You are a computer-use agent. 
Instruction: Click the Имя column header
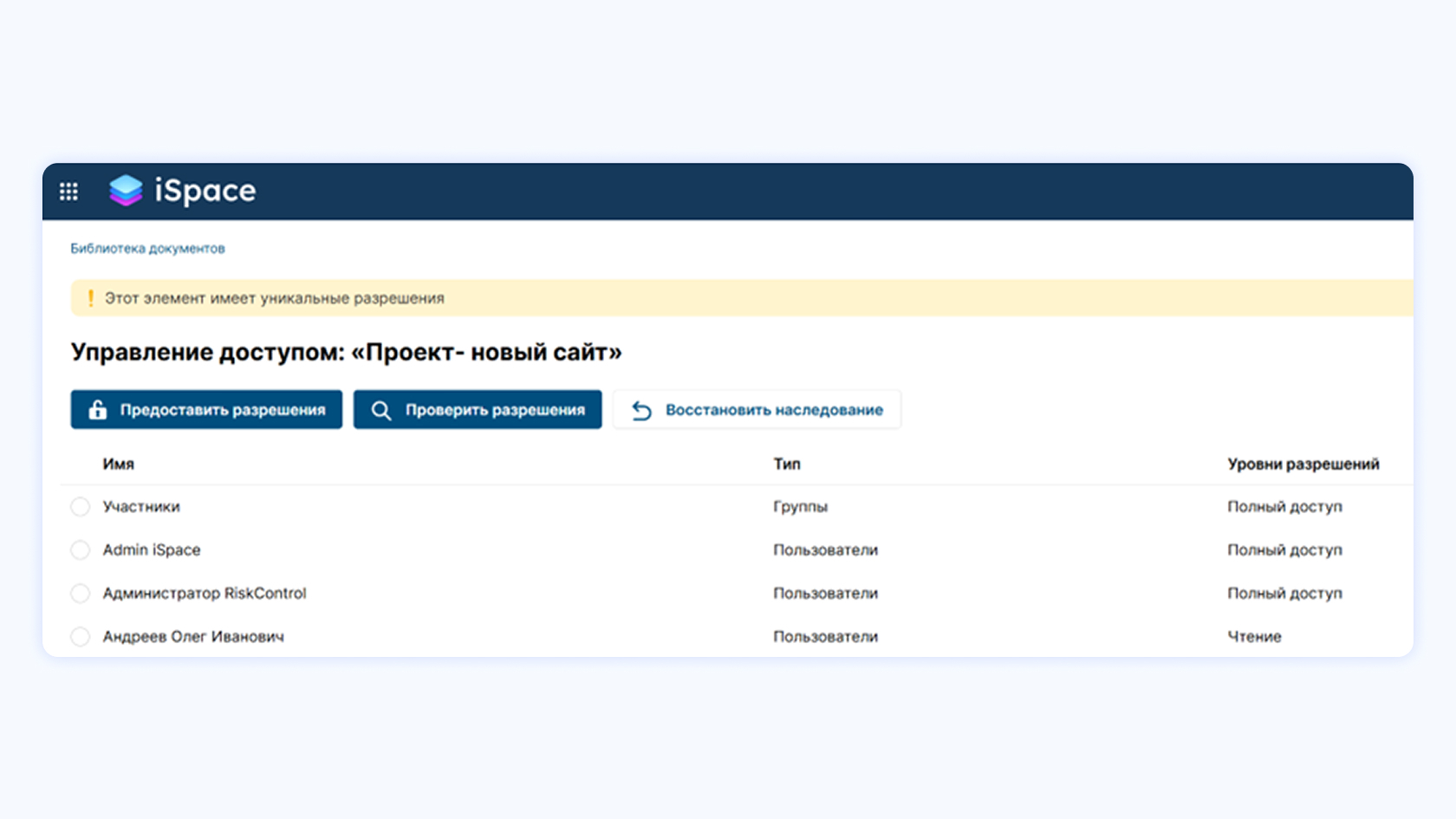click(119, 464)
